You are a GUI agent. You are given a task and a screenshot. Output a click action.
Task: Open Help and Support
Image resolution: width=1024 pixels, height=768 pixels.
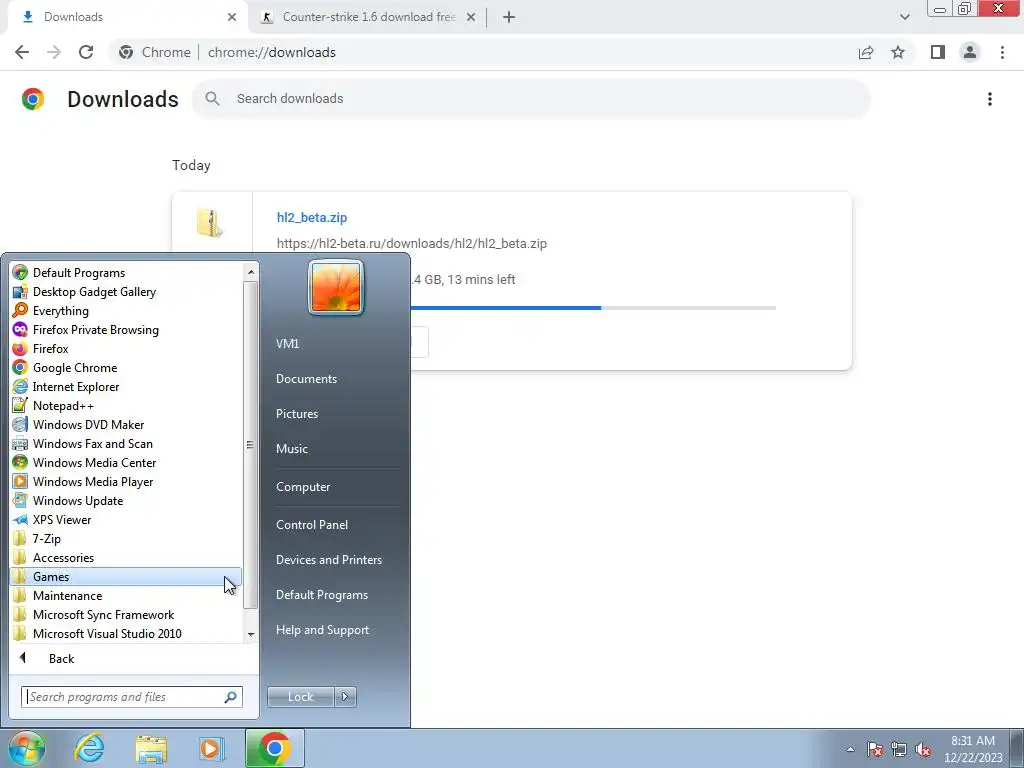[322, 630]
